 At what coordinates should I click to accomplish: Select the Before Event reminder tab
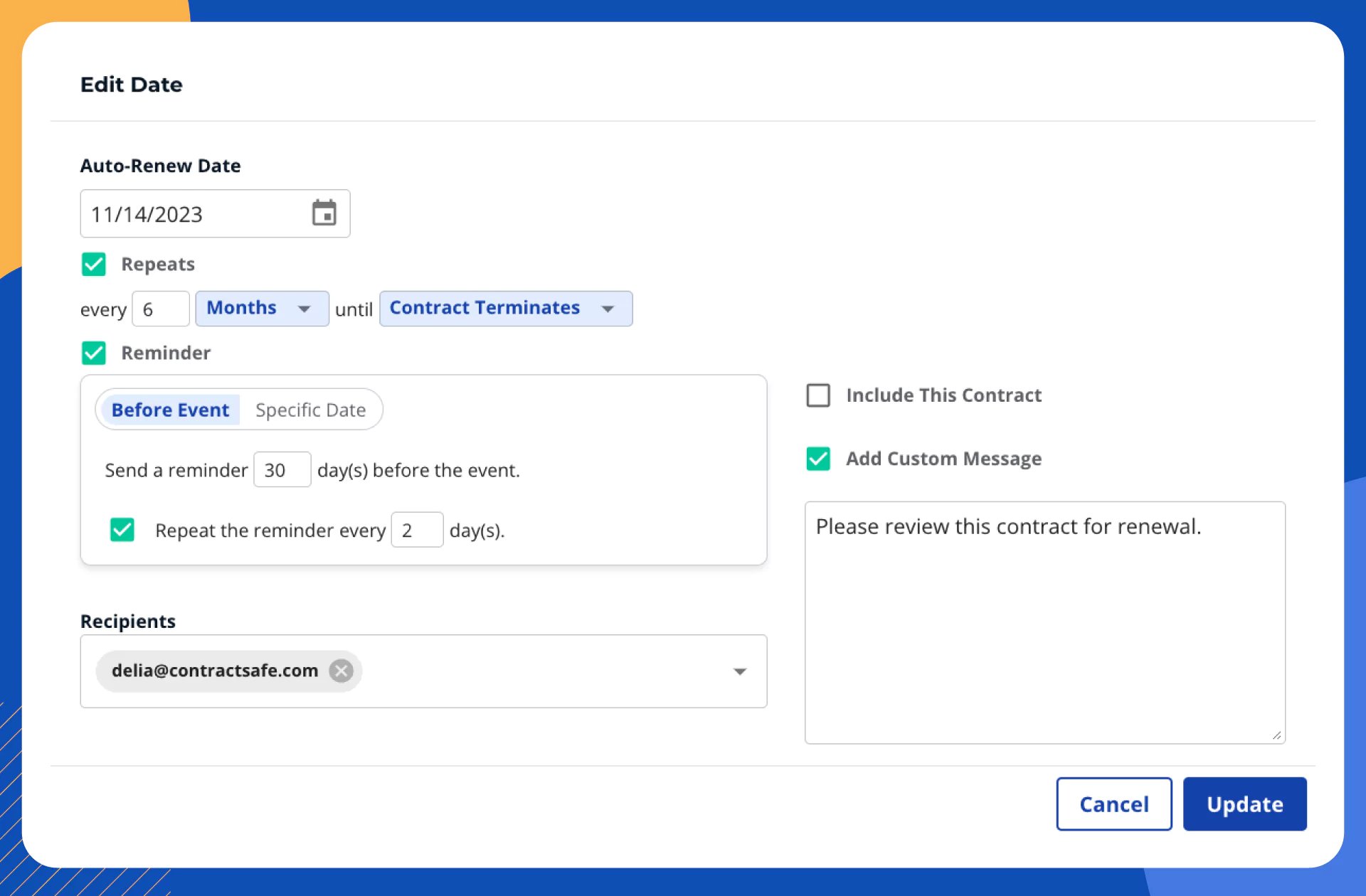[x=170, y=409]
